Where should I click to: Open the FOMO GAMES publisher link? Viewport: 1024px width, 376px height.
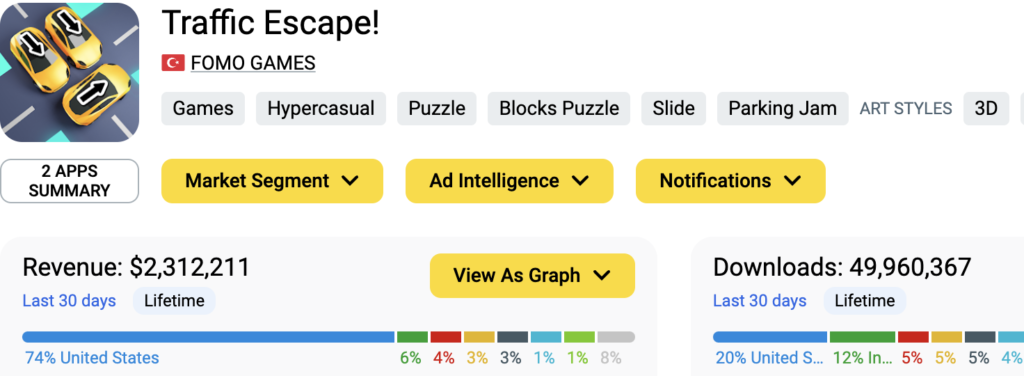click(x=253, y=63)
